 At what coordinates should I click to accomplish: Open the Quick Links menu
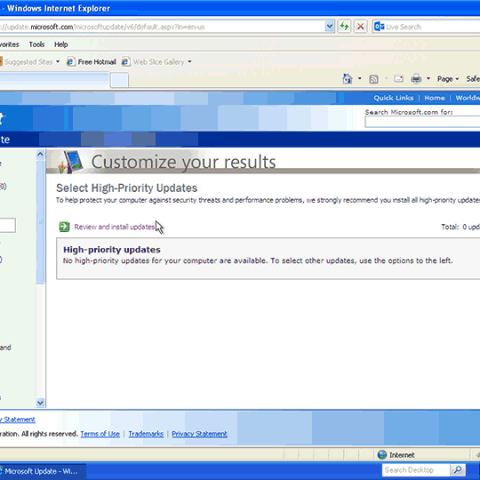tap(393, 98)
